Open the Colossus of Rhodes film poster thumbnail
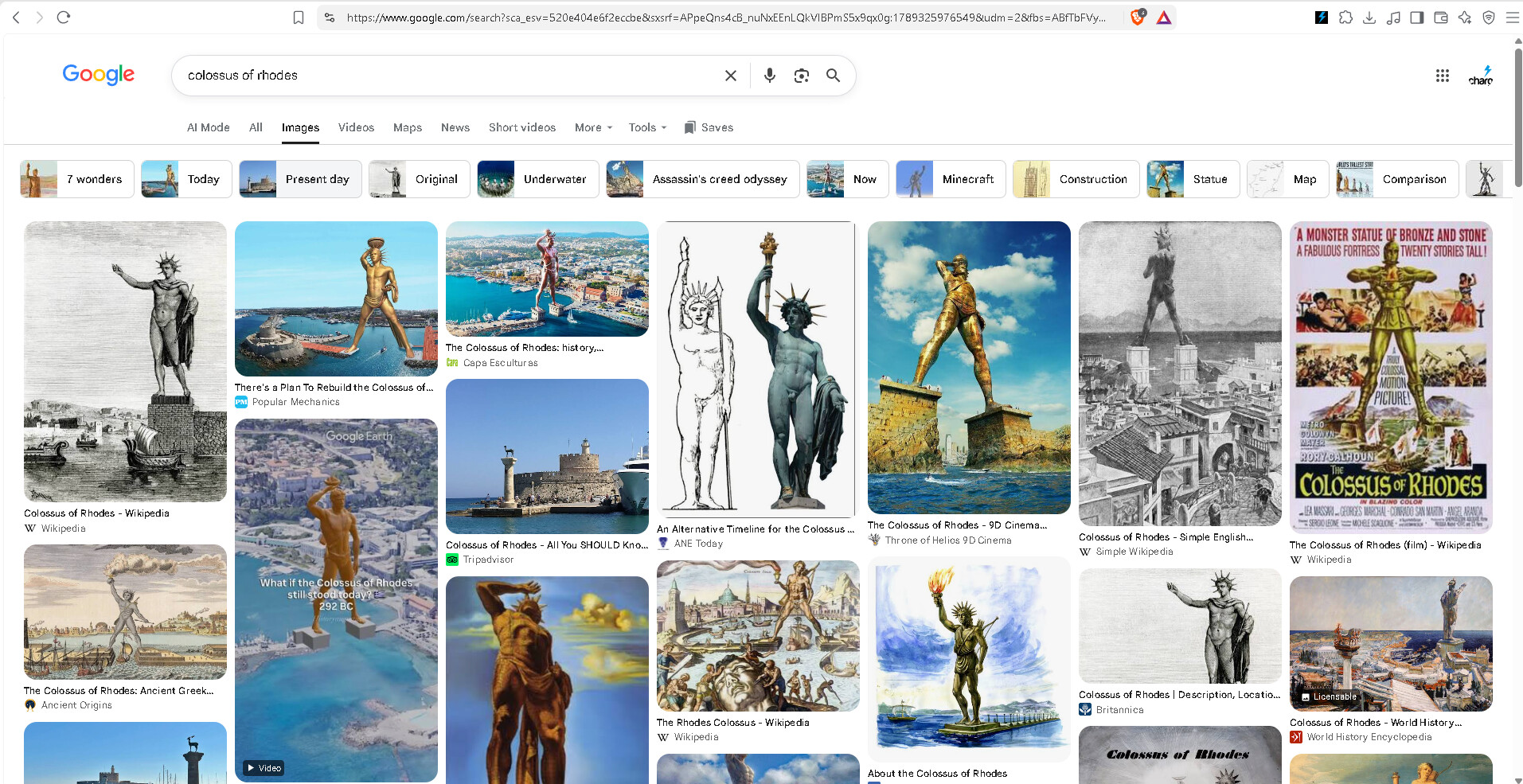The height and width of the screenshot is (784, 1523). pos(1391,376)
